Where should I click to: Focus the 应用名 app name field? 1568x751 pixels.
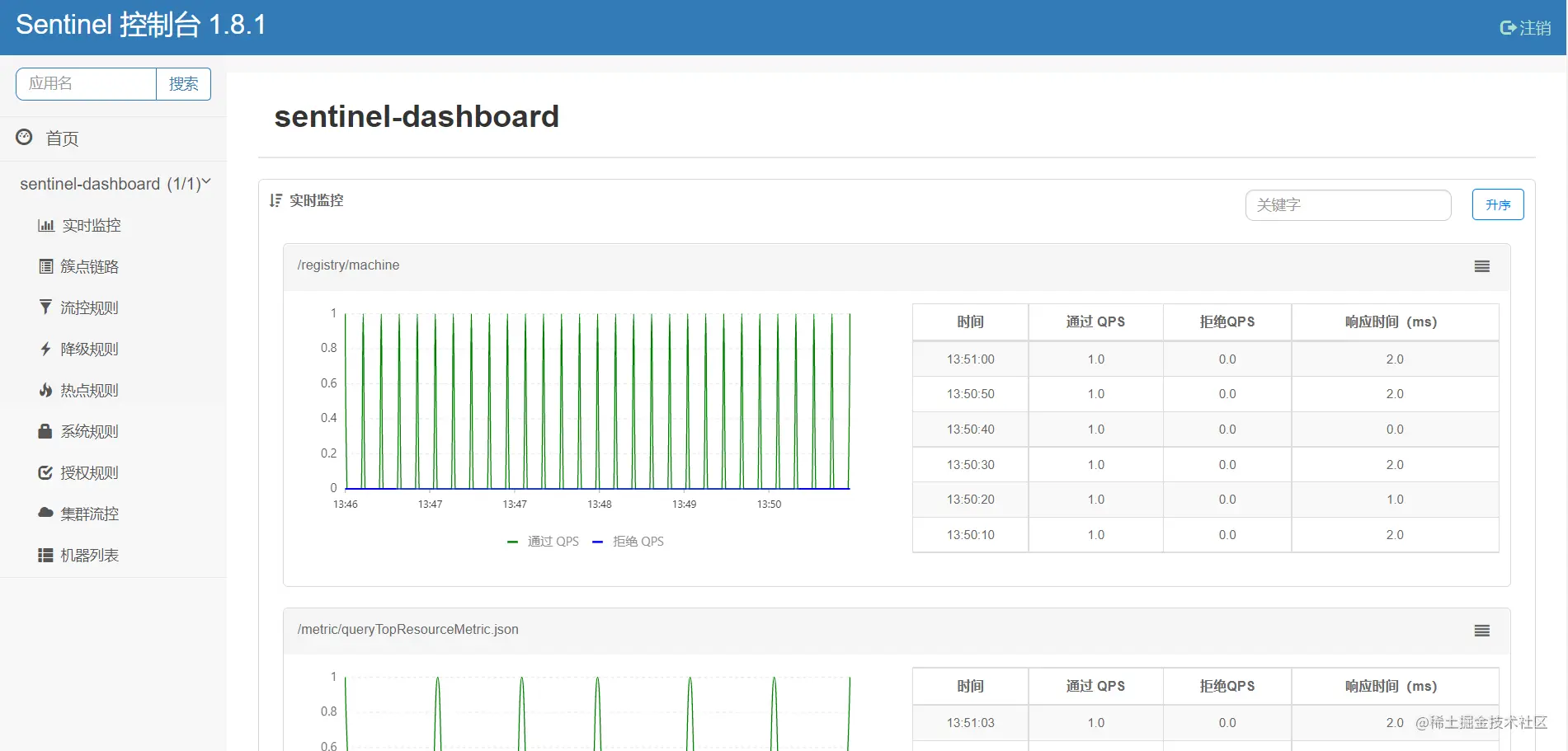pyautogui.click(x=86, y=84)
